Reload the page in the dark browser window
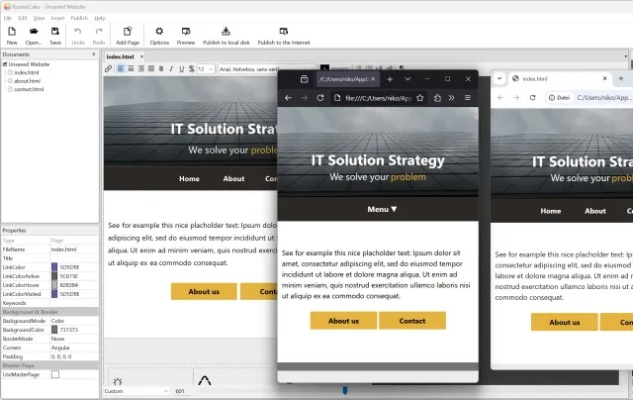This screenshot has width=633, height=400. coord(320,98)
